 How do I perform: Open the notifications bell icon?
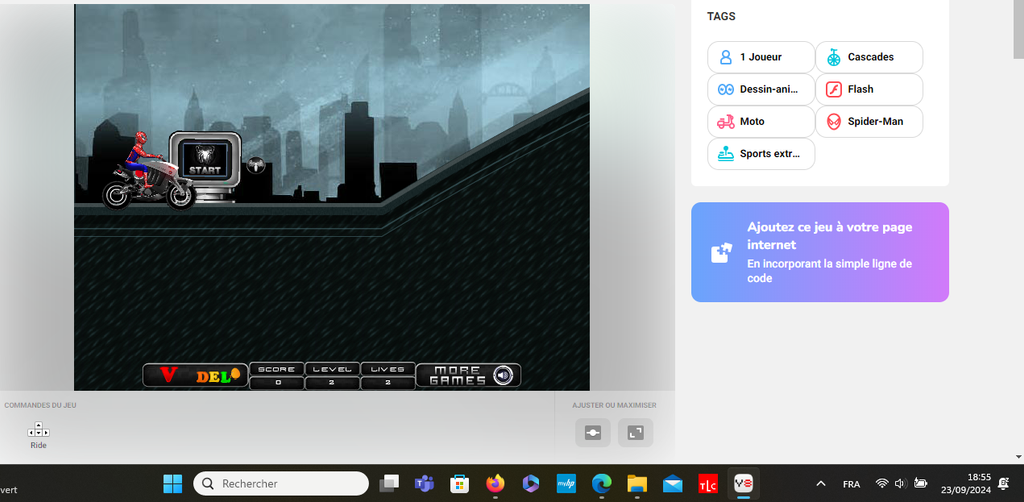(x=1004, y=484)
